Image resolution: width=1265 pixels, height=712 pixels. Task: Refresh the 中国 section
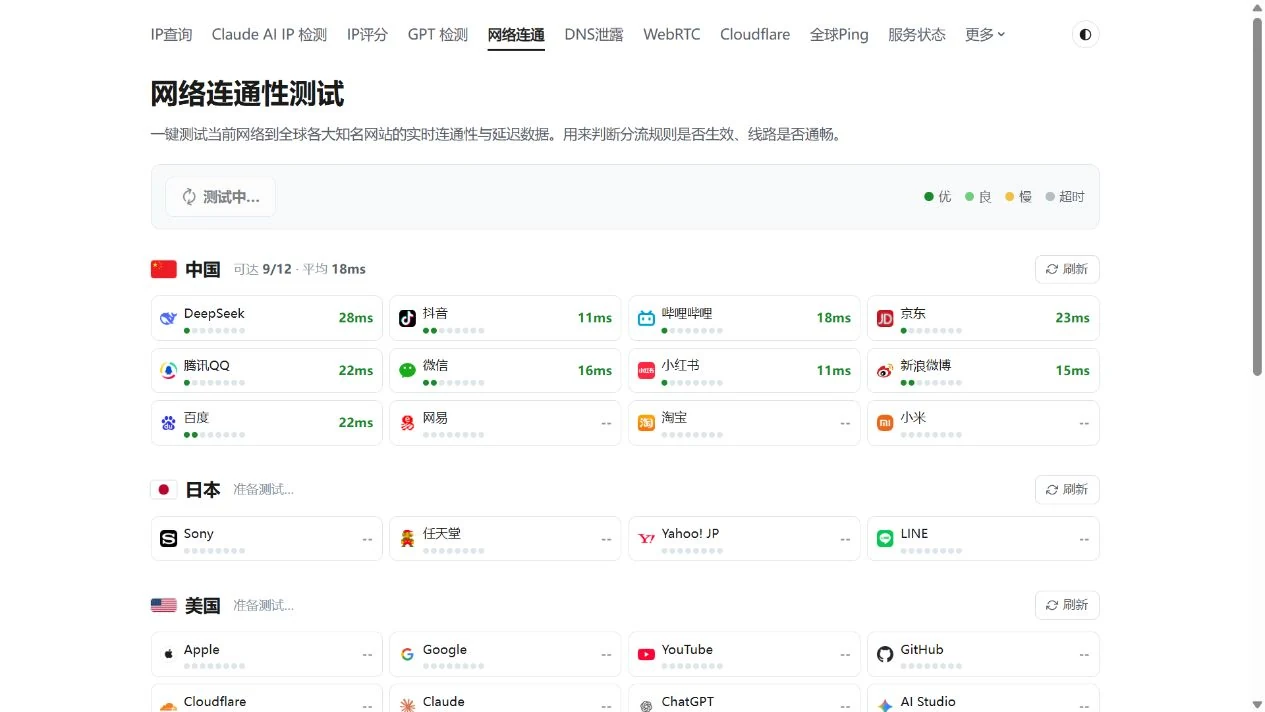tap(1067, 269)
